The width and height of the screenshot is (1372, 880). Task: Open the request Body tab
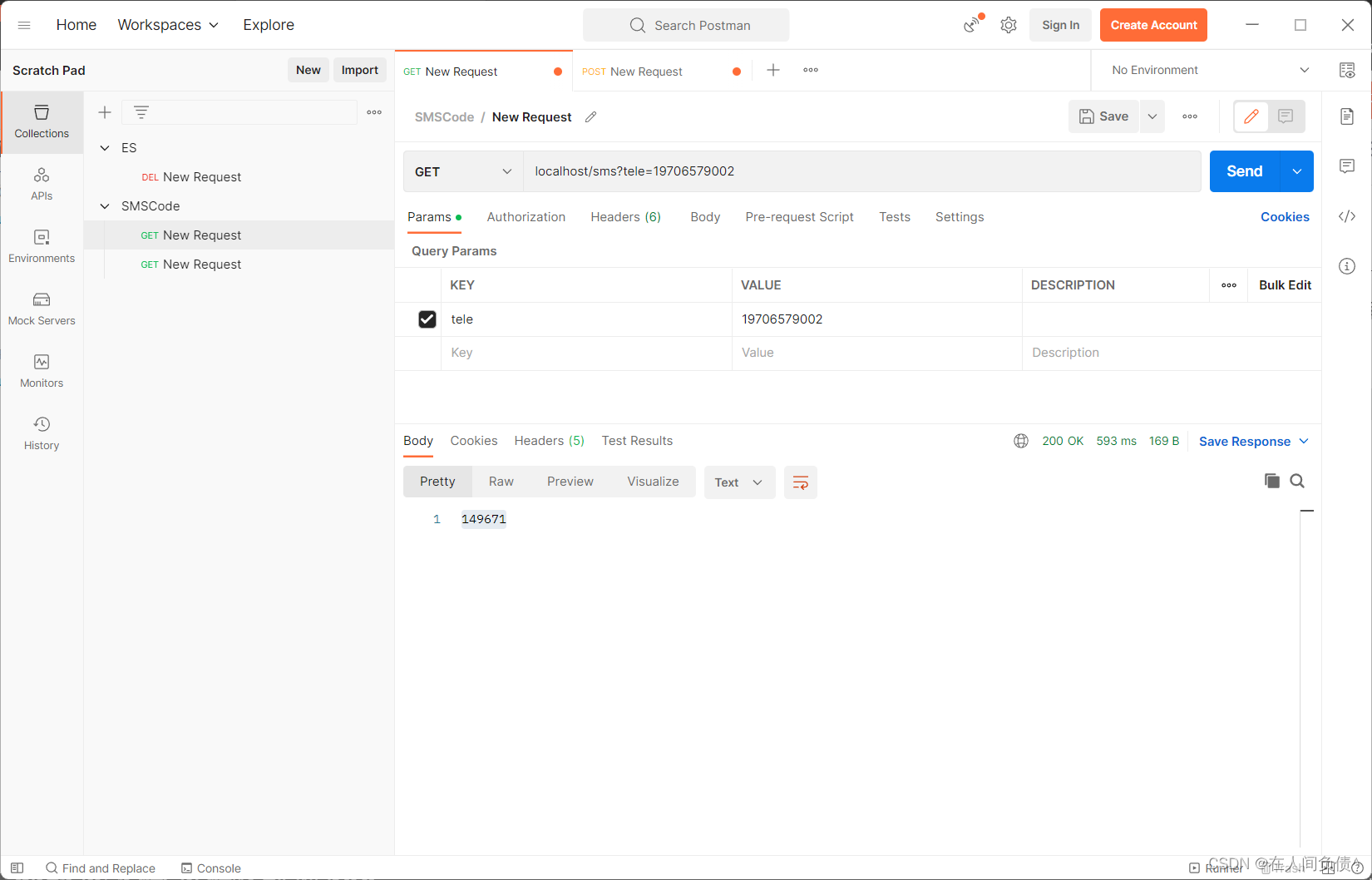pyautogui.click(x=705, y=217)
